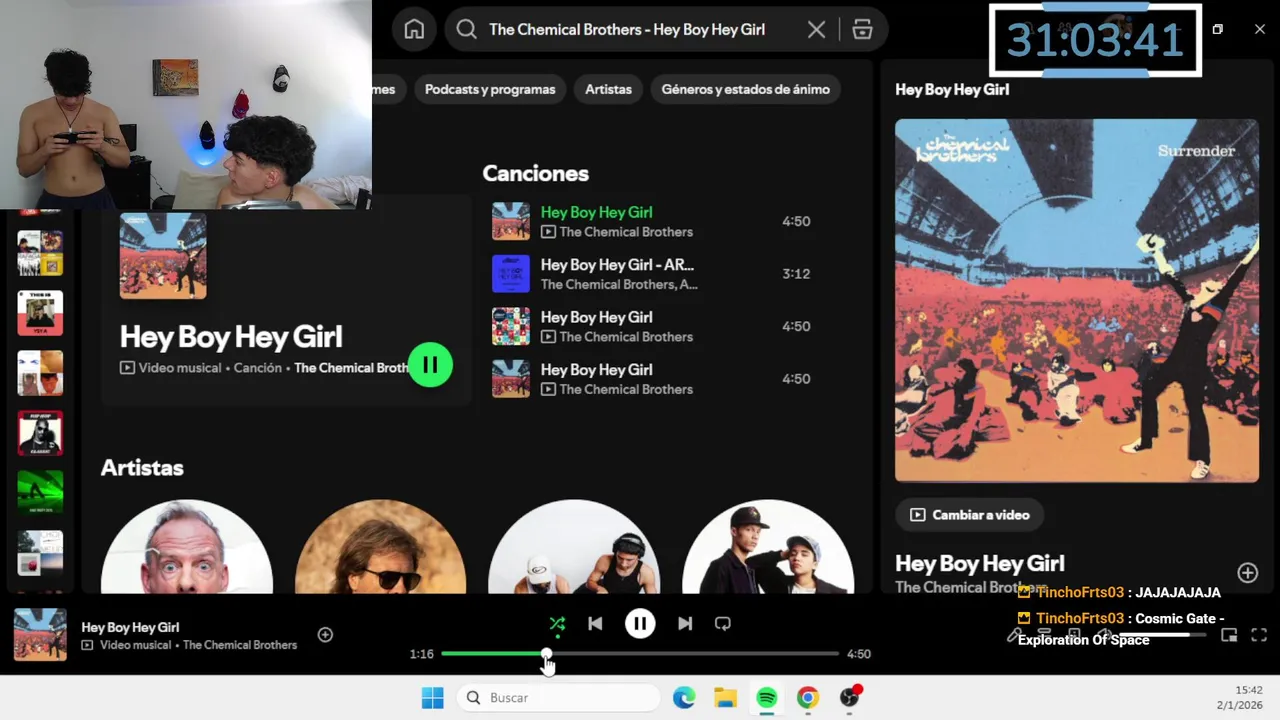Open This Is playlist thumbnail in sidebar
The height and width of the screenshot is (720, 1280).
tap(40, 313)
